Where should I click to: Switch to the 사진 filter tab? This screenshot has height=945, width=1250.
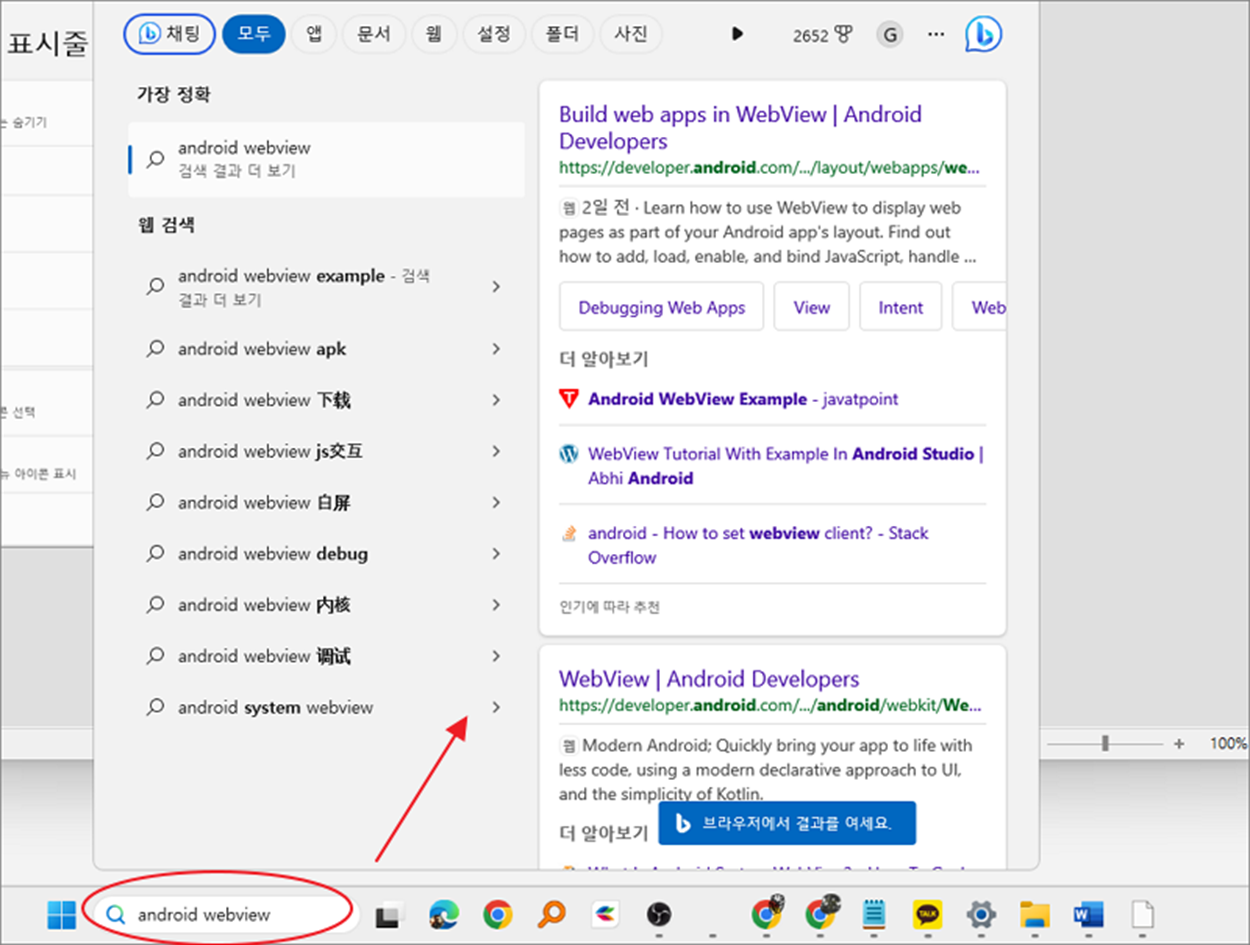pyautogui.click(x=630, y=34)
